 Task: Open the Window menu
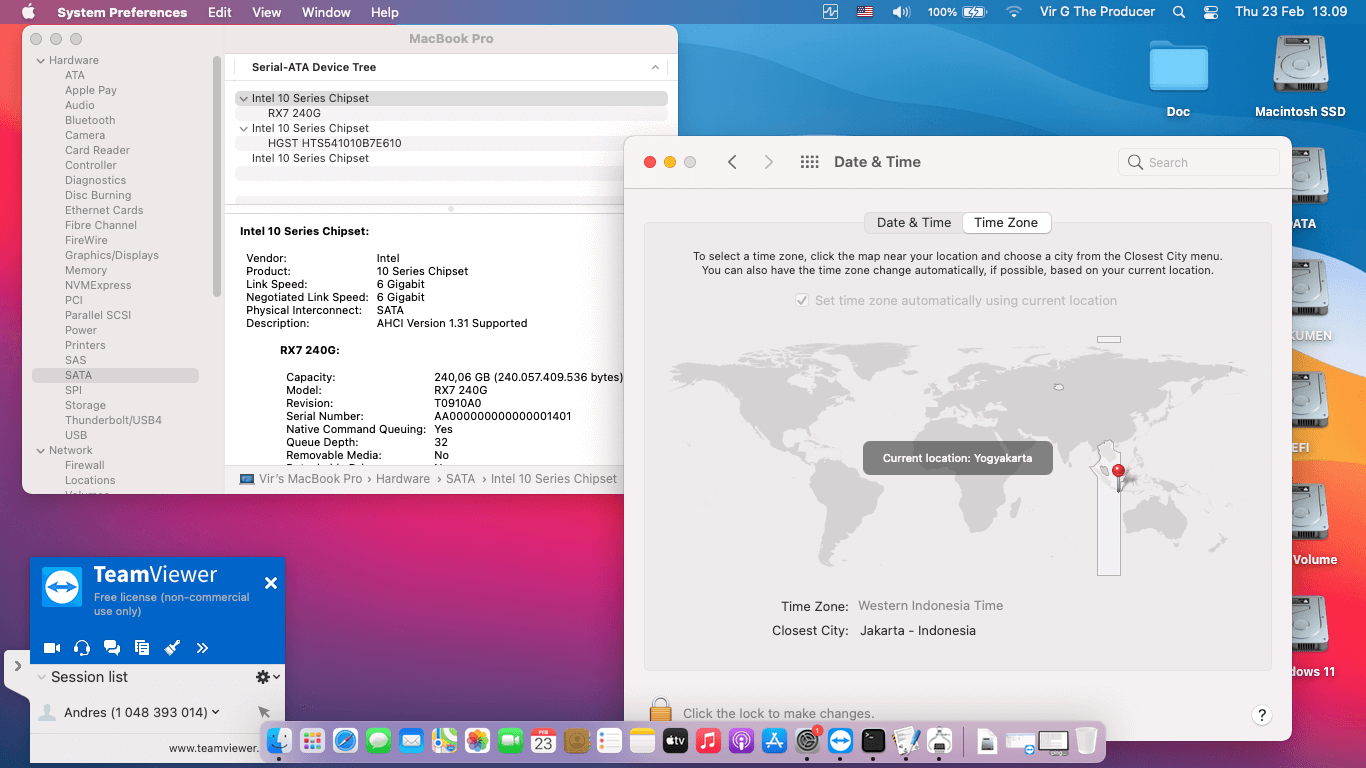[x=325, y=12]
